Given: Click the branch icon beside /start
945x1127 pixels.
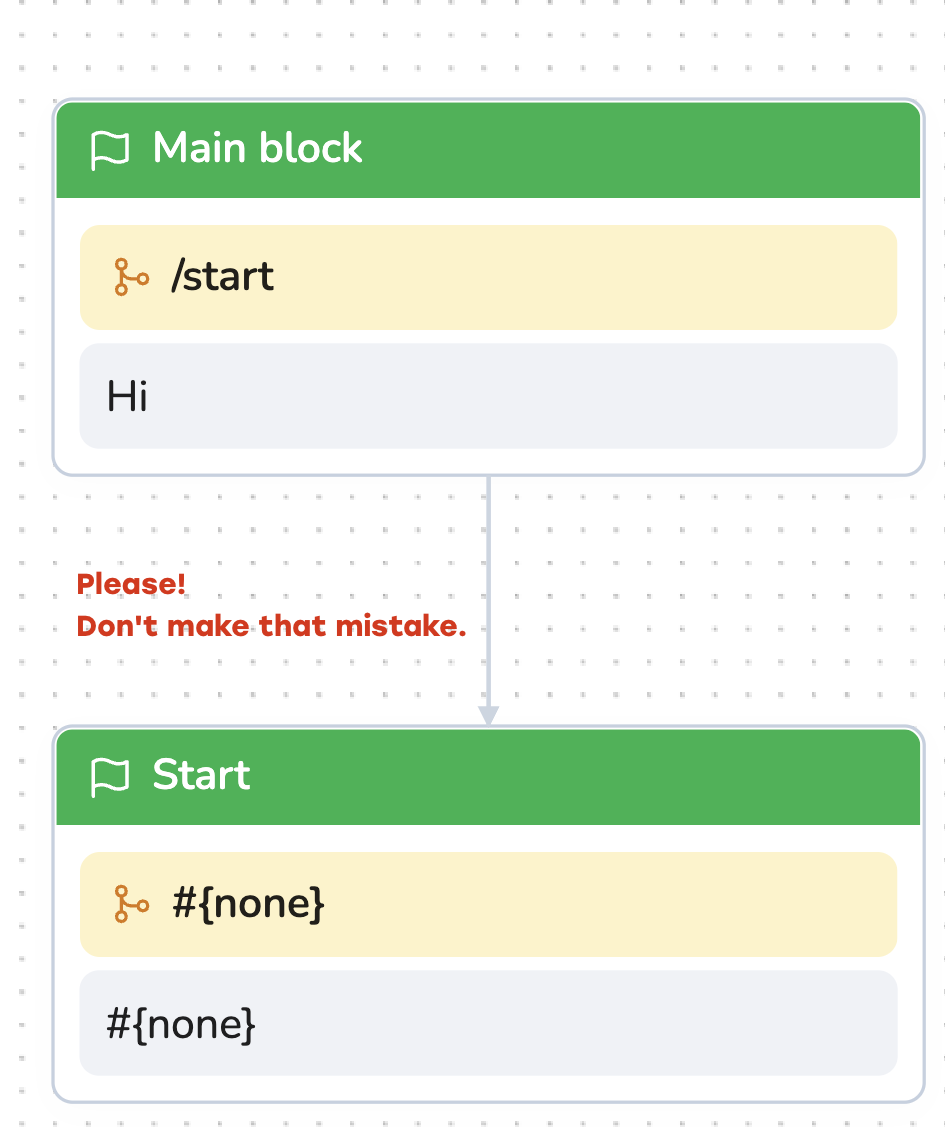Looking at the screenshot, I should tap(131, 277).
